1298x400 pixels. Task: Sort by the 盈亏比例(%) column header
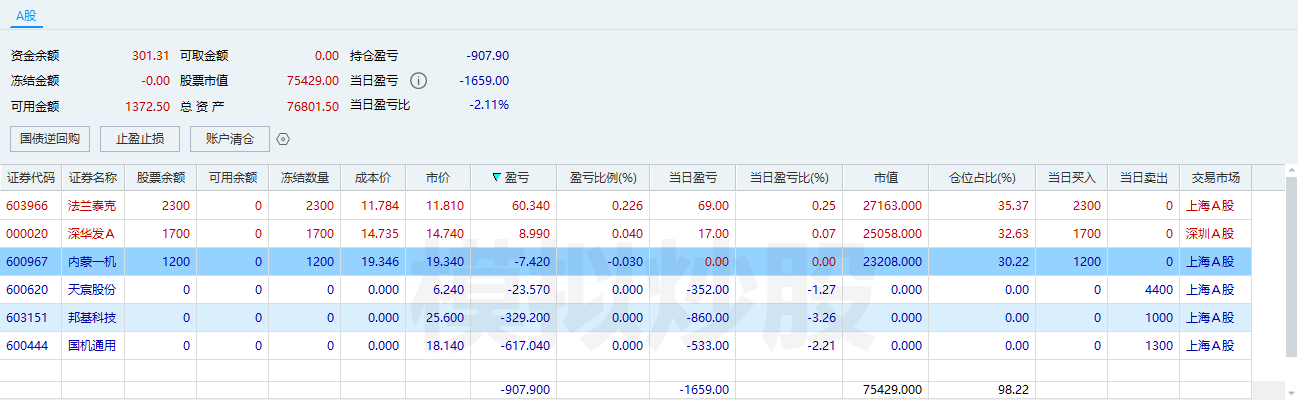pyautogui.click(x=603, y=178)
